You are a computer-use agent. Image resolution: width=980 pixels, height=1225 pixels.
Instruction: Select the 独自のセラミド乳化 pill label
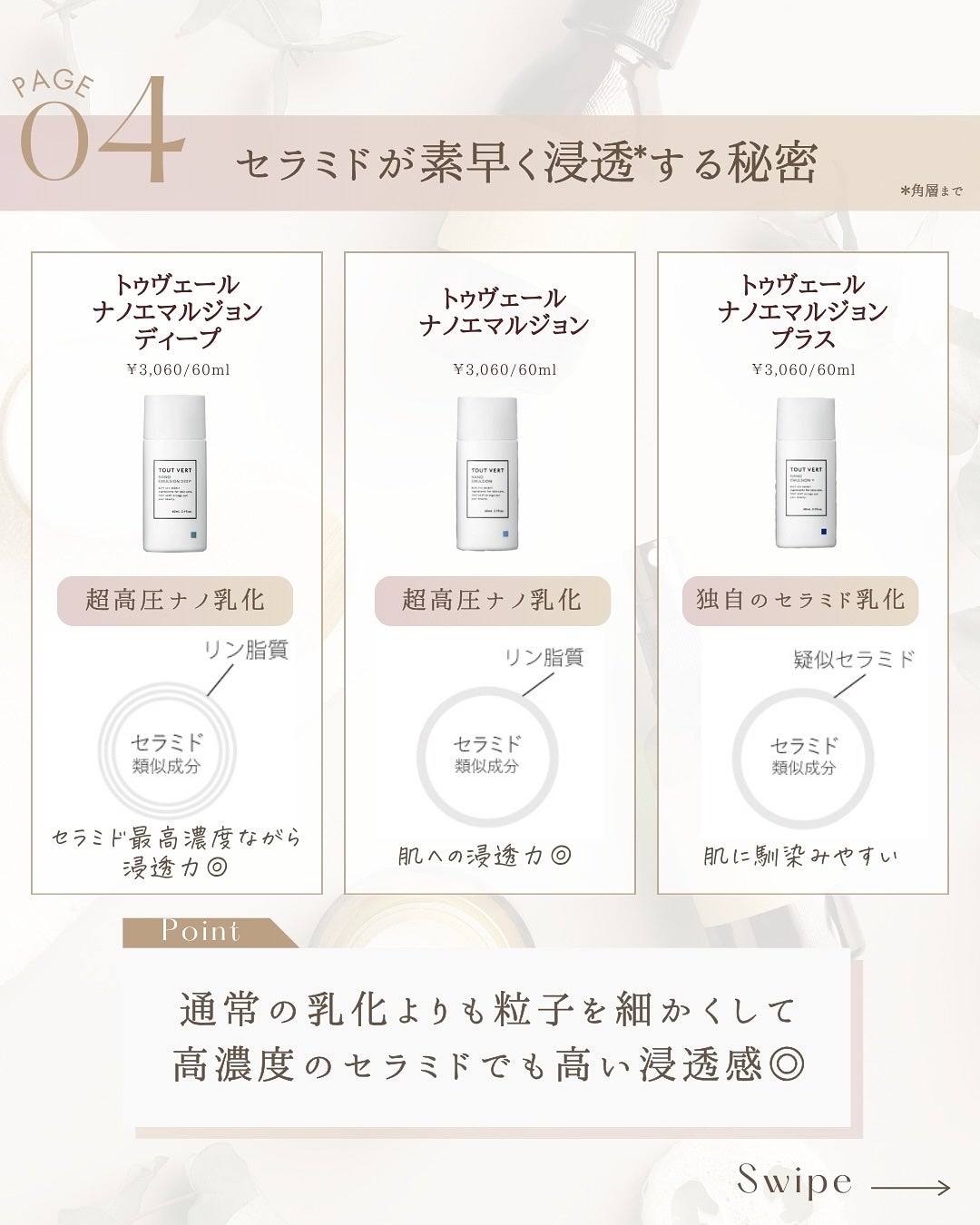tap(800, 601)
